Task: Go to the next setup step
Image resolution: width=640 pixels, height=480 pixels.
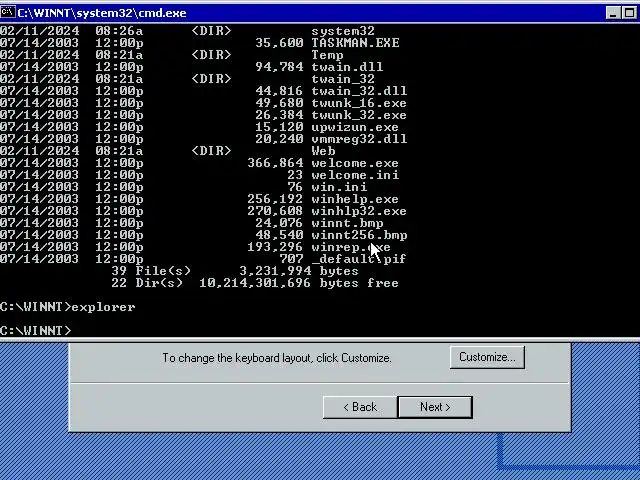Action: coord(435,407)
